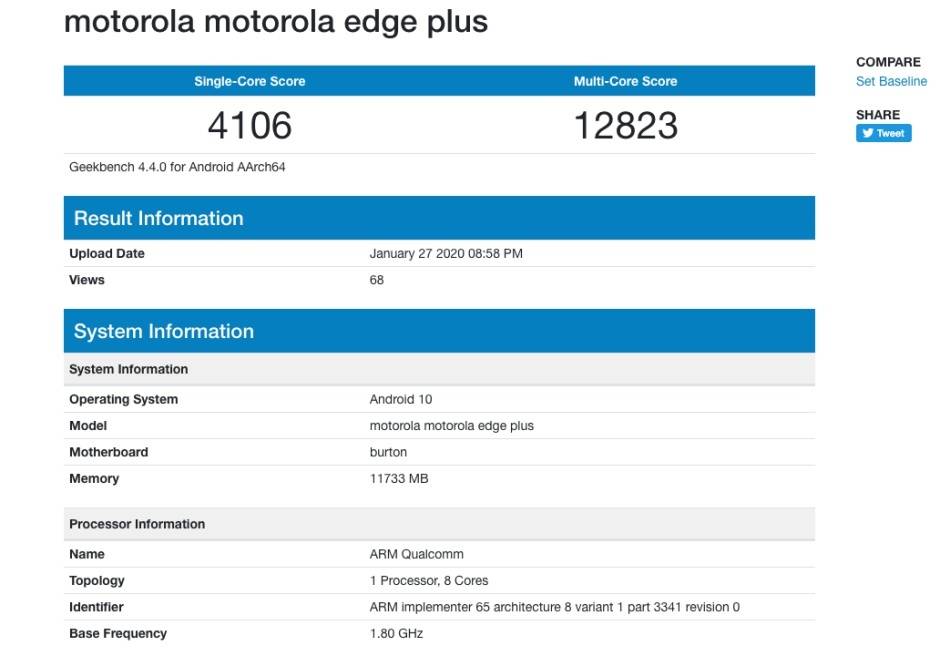Click the gray System Information subheading
The width and height of the screenshot is (940, 656).
[439, 369]
